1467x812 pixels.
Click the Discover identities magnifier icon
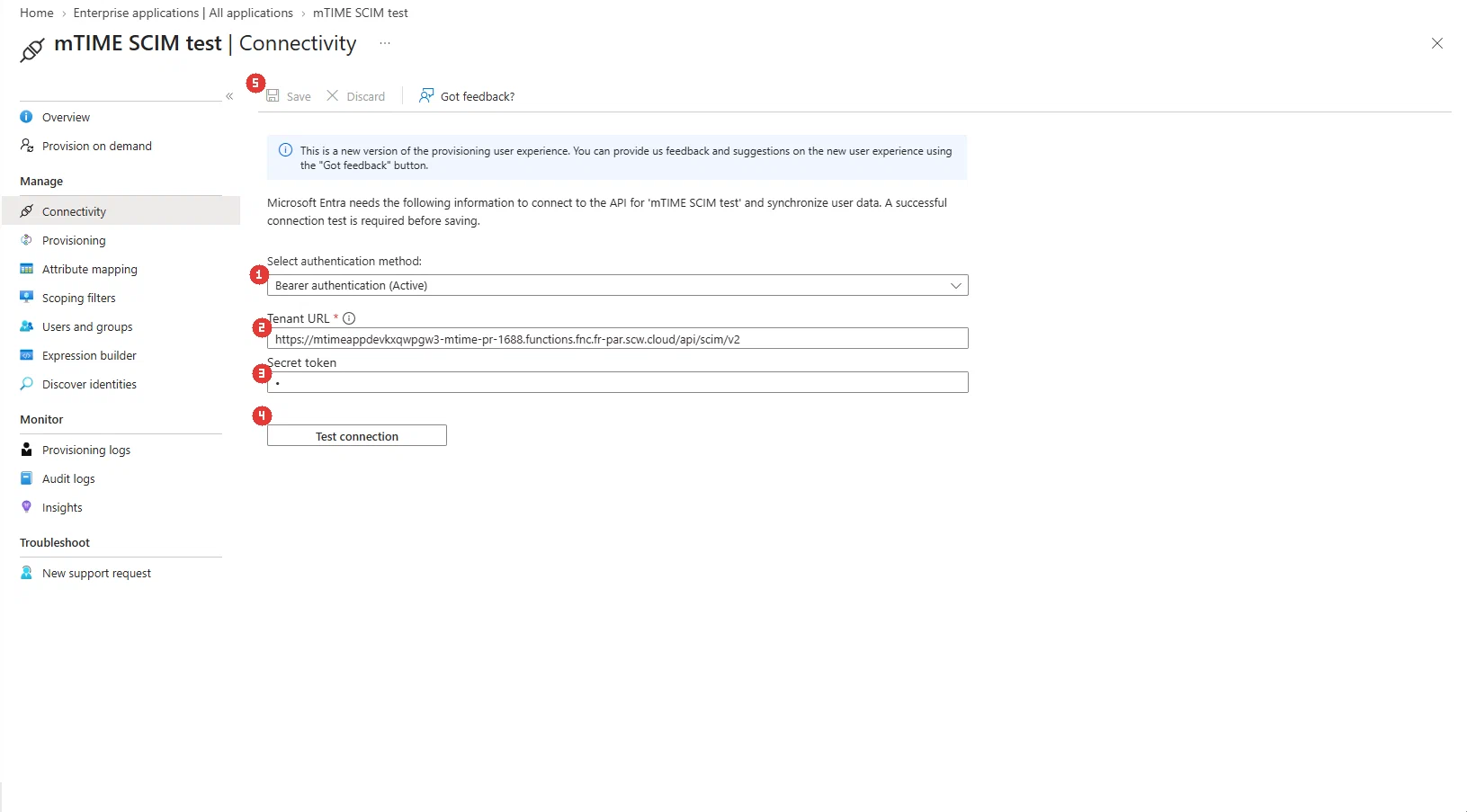tap(26, 384)
